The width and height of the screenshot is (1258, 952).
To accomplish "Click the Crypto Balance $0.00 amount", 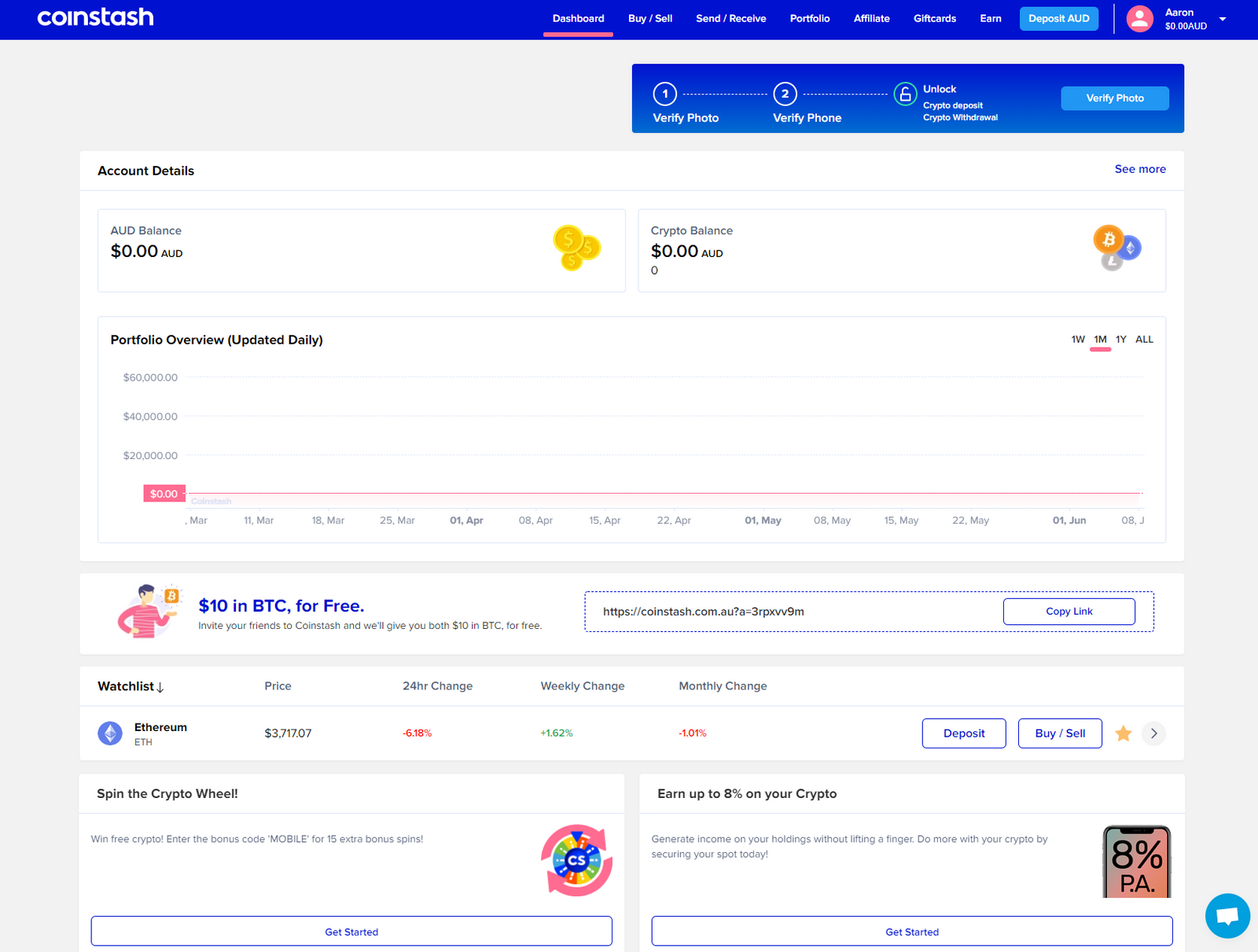I will tap(686, 252).
